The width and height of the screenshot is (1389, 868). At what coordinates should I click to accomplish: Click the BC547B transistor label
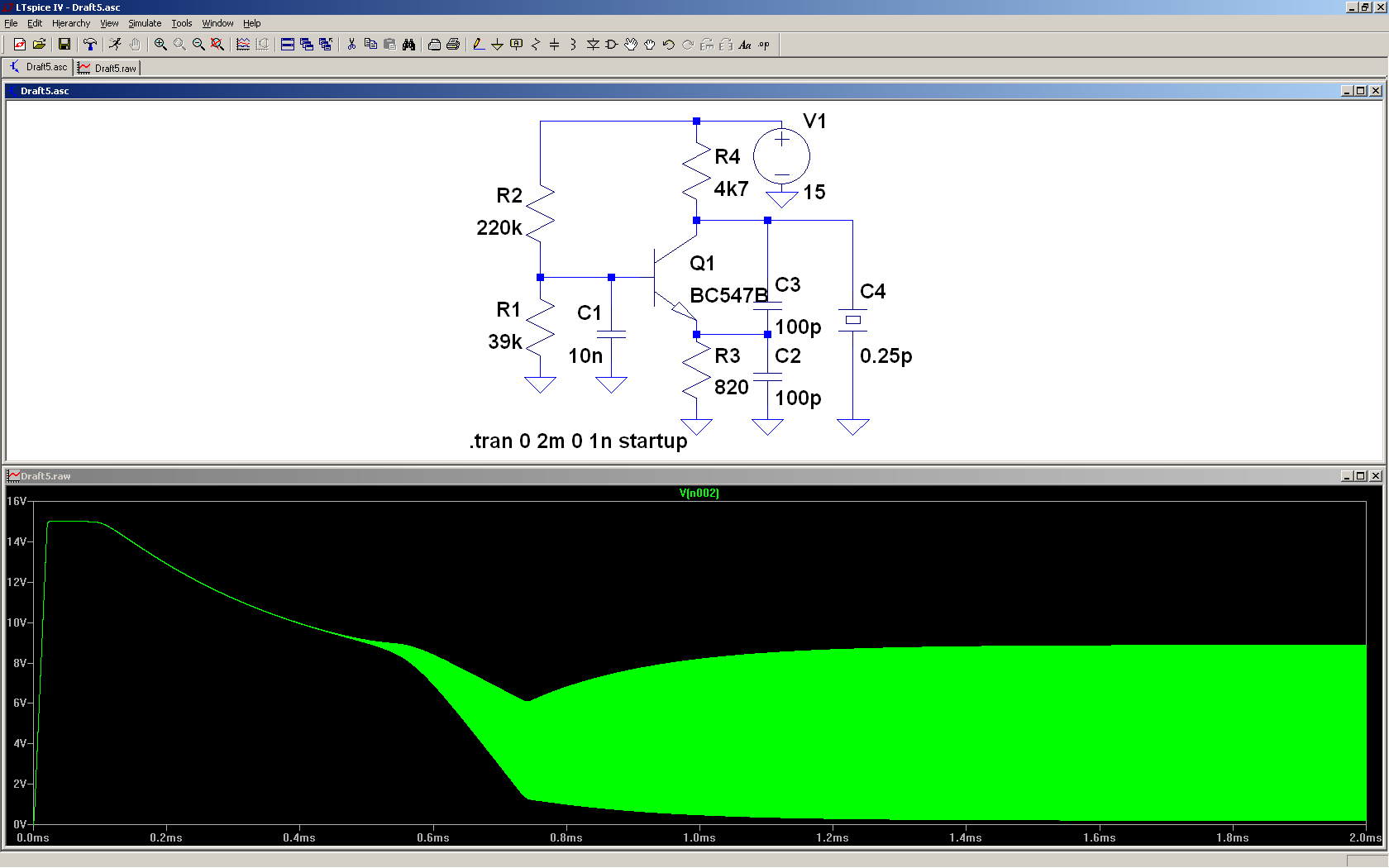coord(728,296)
